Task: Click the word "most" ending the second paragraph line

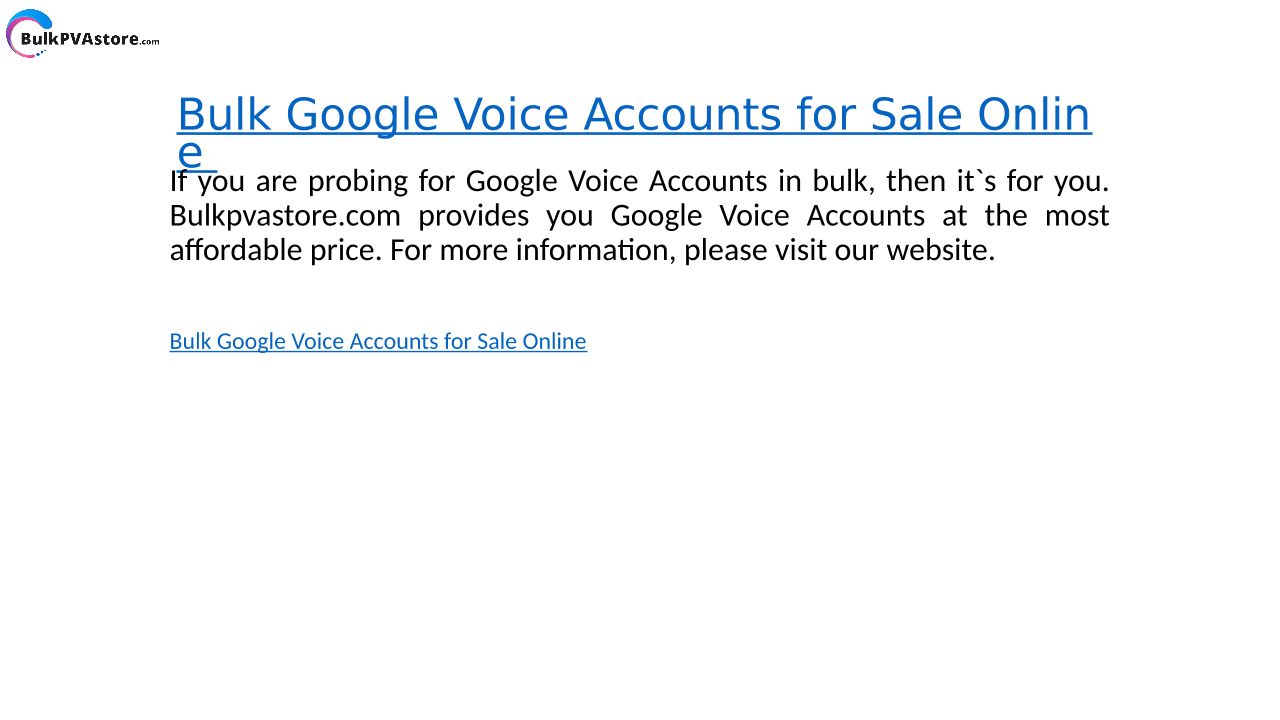Action: coord(1077,216)
